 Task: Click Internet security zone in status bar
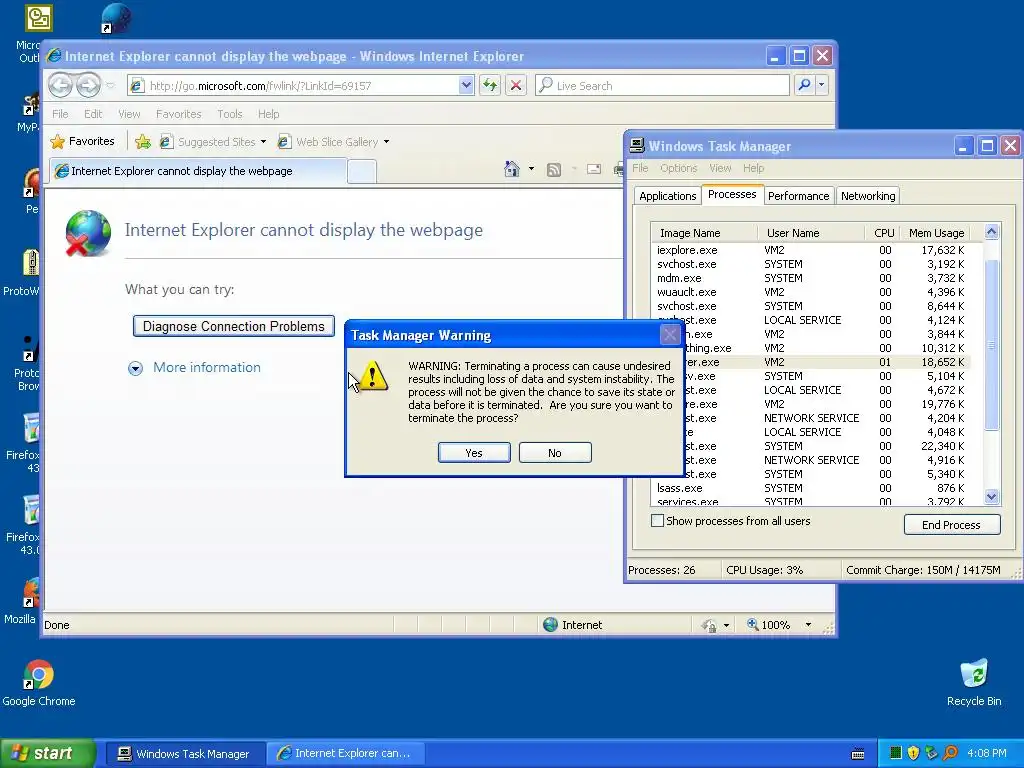coord(573,625)
